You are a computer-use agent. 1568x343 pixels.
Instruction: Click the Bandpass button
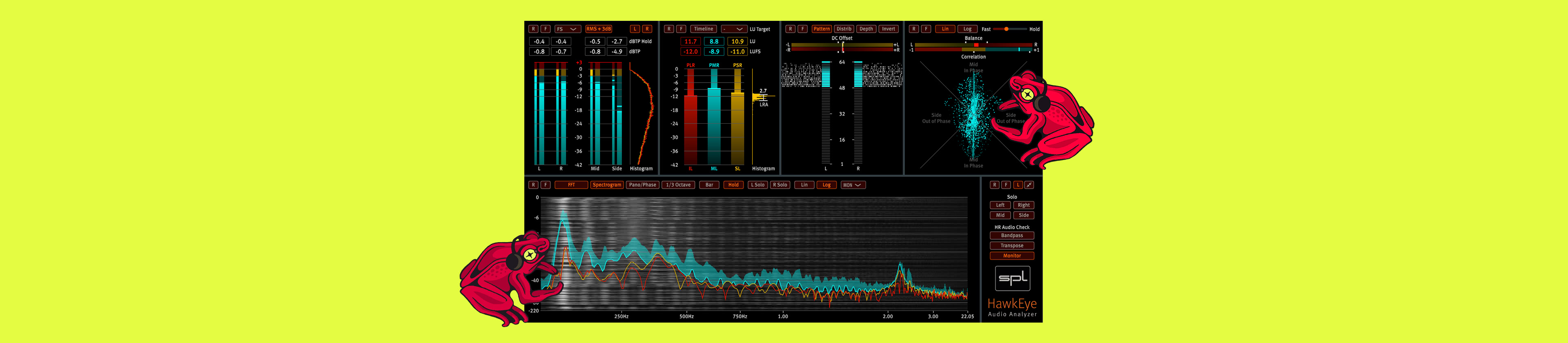click(x=1012, y=235)
